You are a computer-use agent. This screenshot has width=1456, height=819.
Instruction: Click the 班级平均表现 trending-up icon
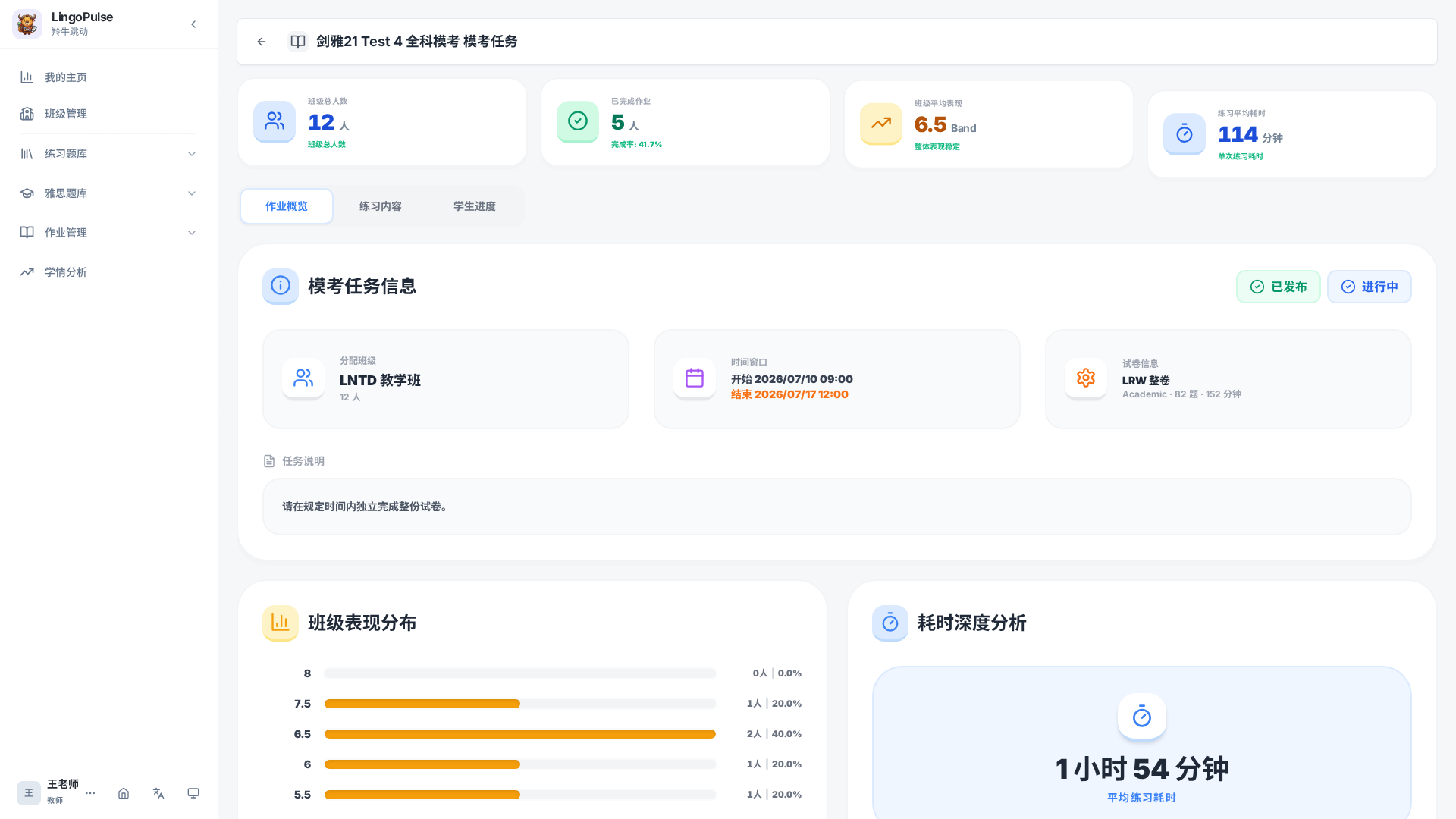pos(881,124)
